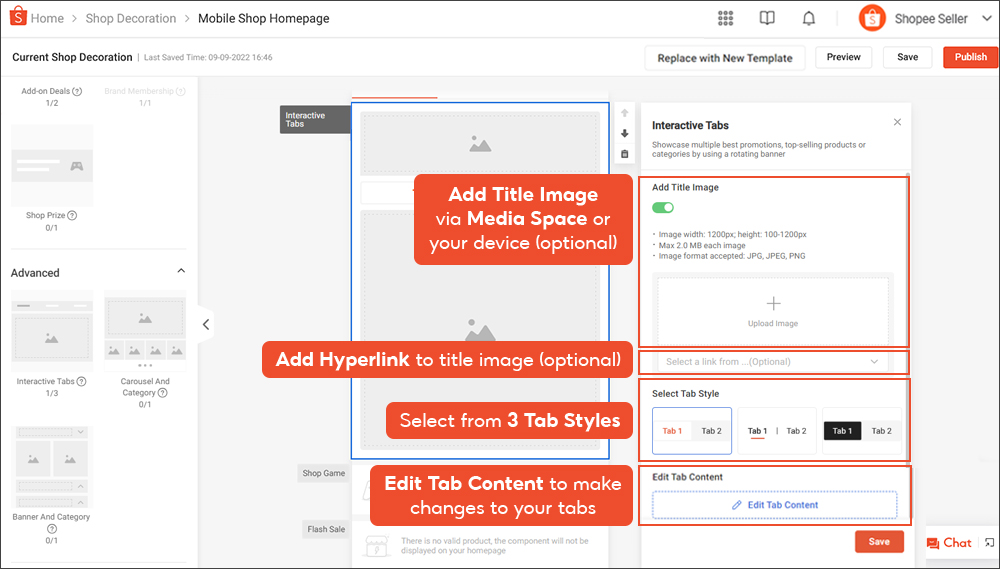Select the Carousel And Category component thumbnail
Image resolution: width=1000 pixels, height=569 pixels.
145,330
